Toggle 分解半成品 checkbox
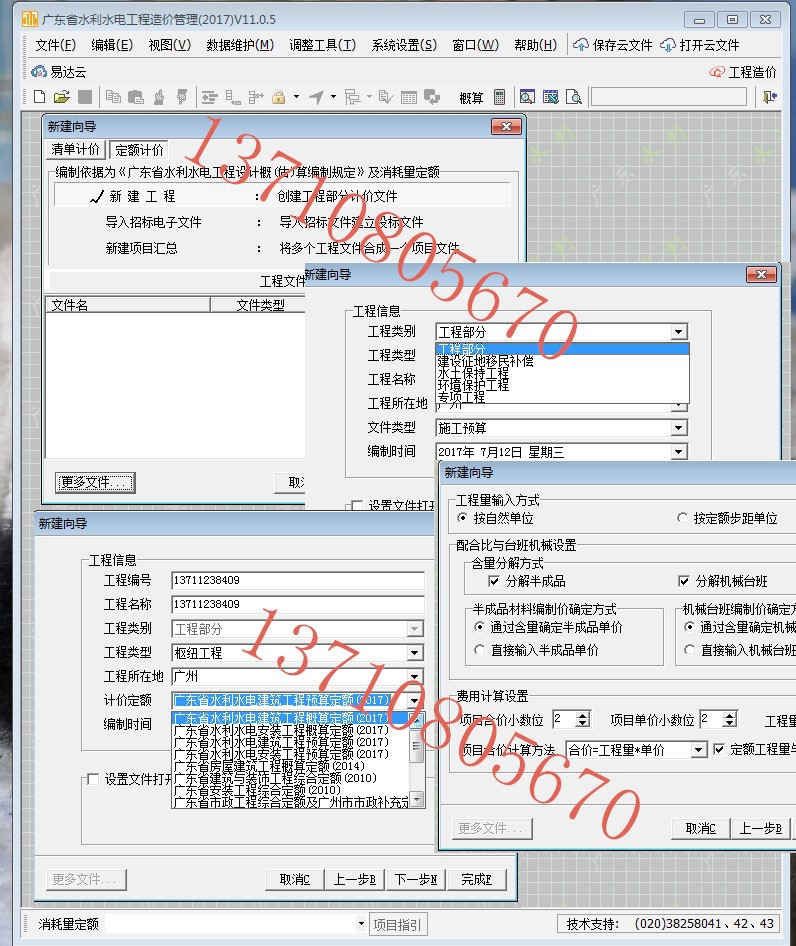 pos(494,581)
